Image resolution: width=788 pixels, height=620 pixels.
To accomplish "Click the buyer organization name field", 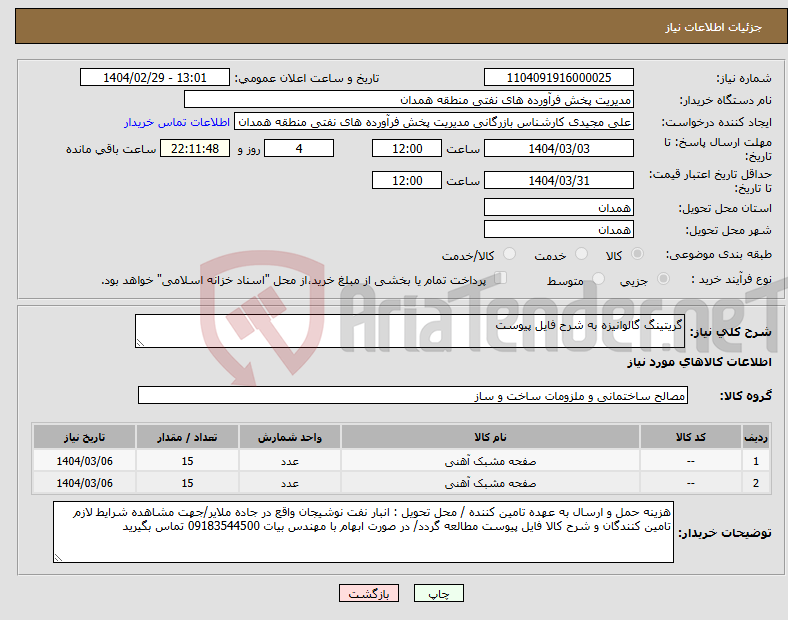I will point(409,99).
